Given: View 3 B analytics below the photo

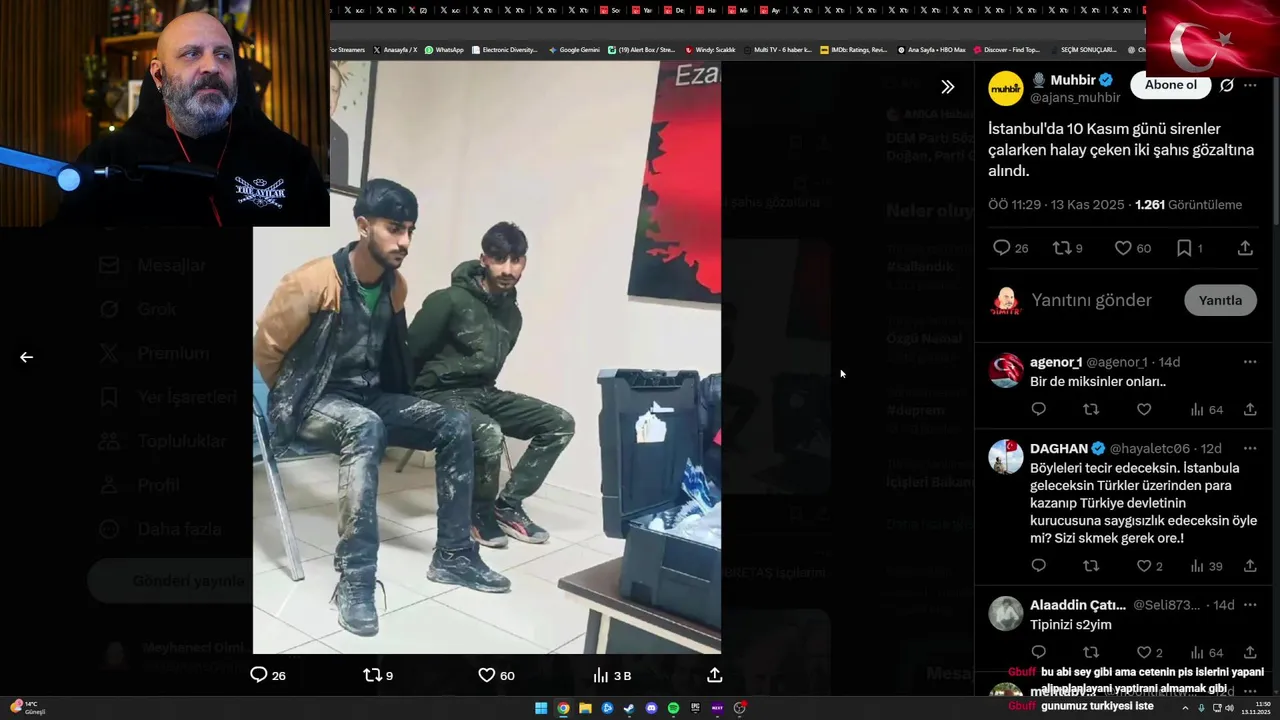Looking at the screenshot, I should pyautogui.click(x=612, y=675).
